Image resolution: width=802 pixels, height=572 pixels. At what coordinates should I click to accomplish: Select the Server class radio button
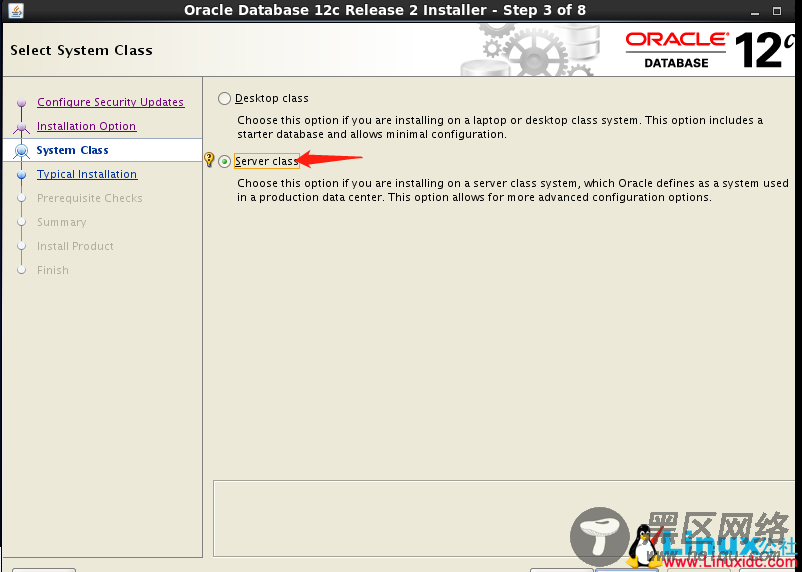click(224, 162)
